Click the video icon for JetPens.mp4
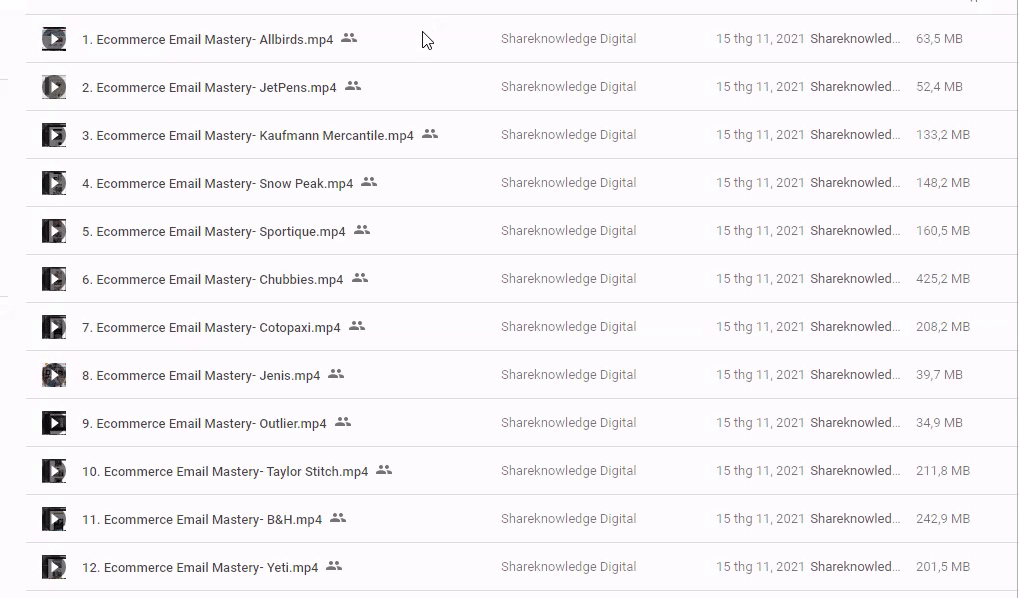This screenshot has width=1018, height=598. 54,87
